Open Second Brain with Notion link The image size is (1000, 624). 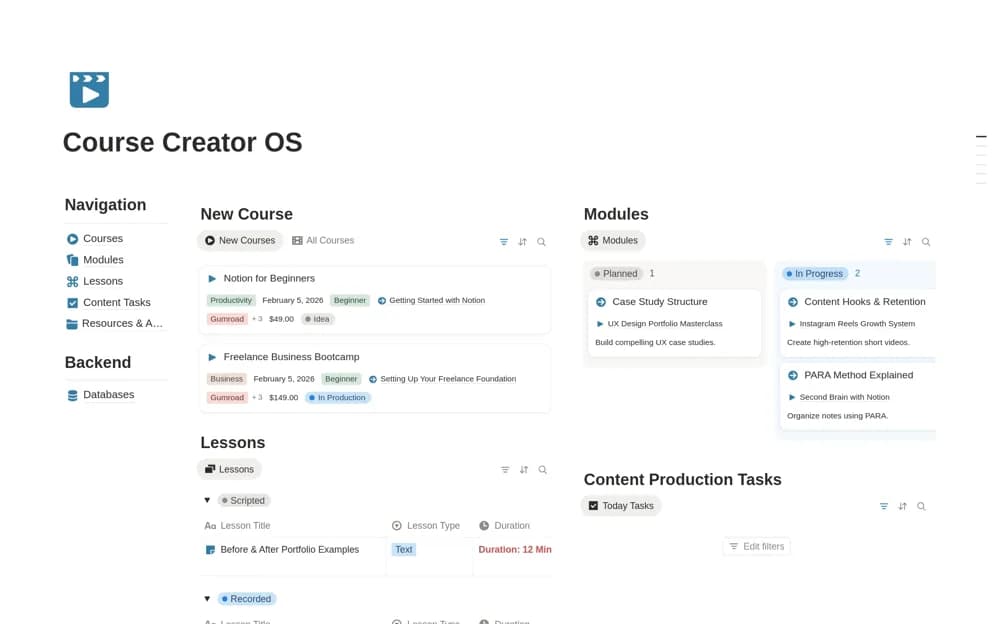[x=839, y=397]
